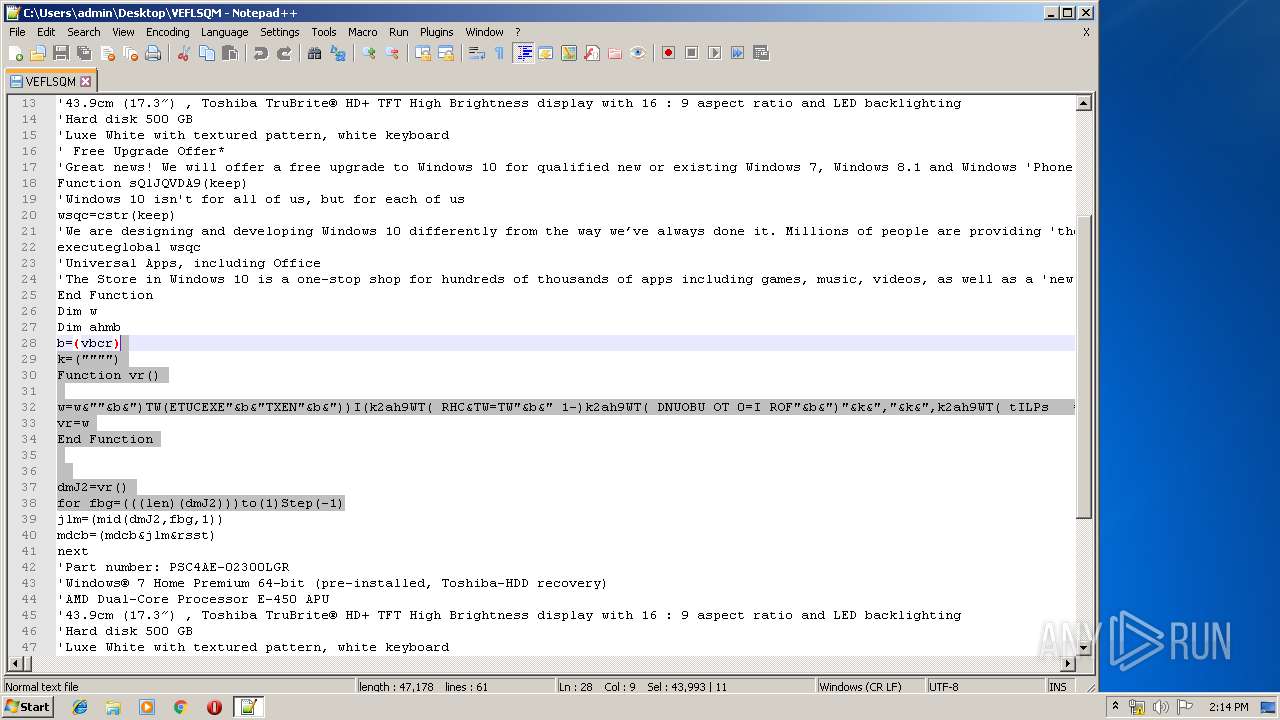Click the Windows (CR LF) status bar field
The image size is (1280, 720).
point(870,687)
